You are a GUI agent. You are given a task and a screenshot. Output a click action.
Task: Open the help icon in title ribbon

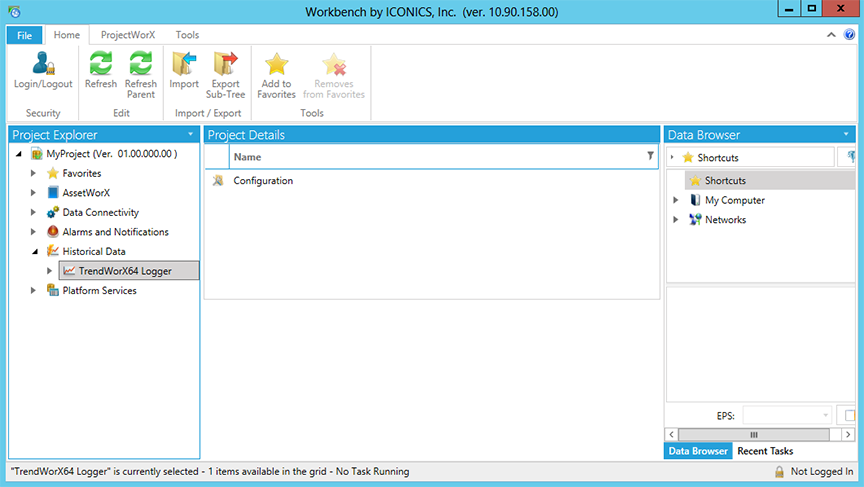(x=849, y=35)
